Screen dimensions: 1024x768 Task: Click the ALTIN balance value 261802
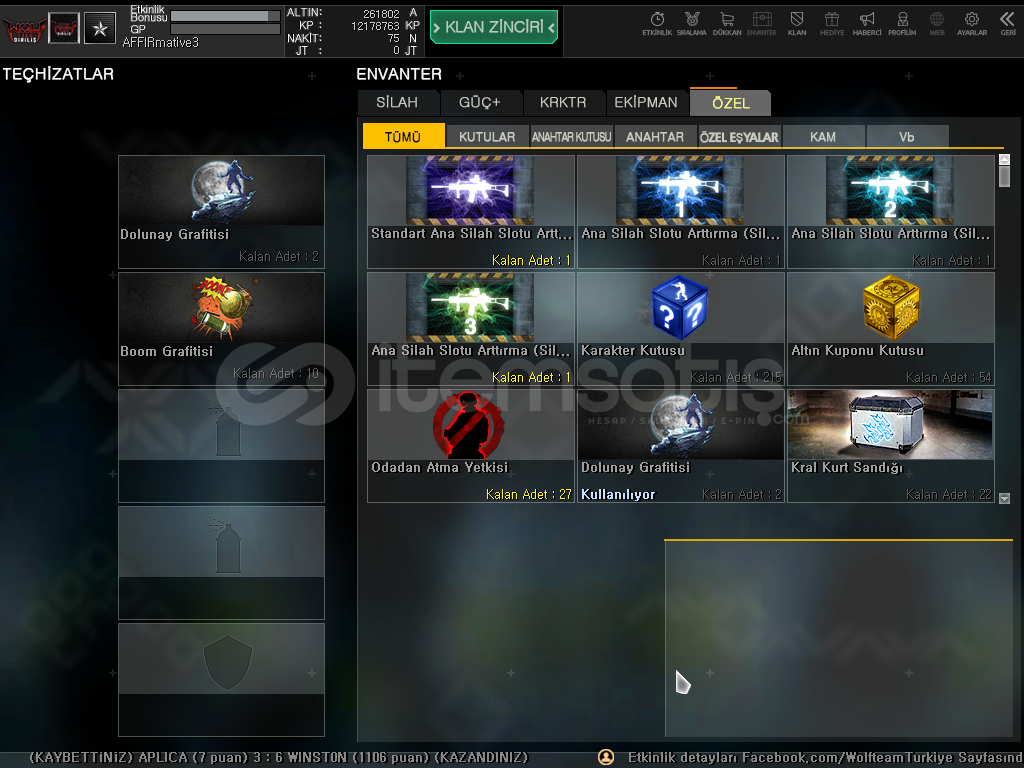pos(381,14)
